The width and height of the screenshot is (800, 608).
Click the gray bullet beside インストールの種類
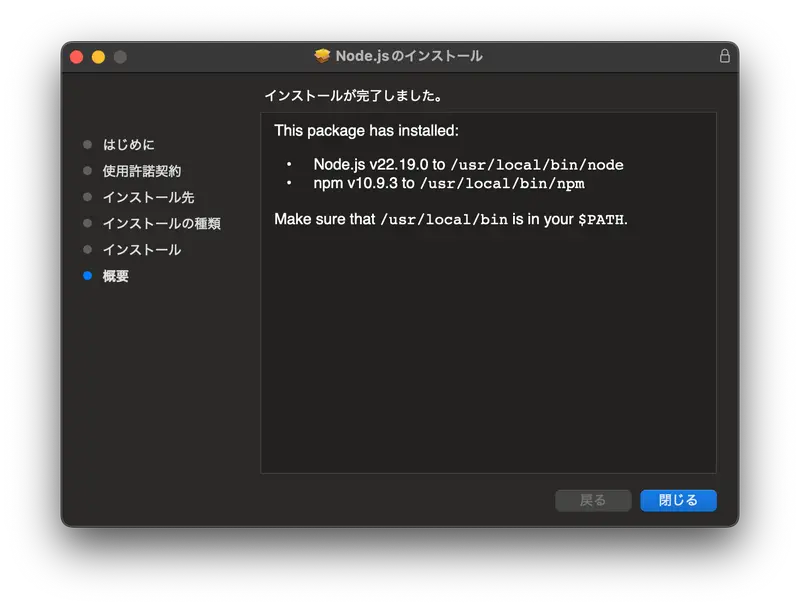click(x=87, y=223)
